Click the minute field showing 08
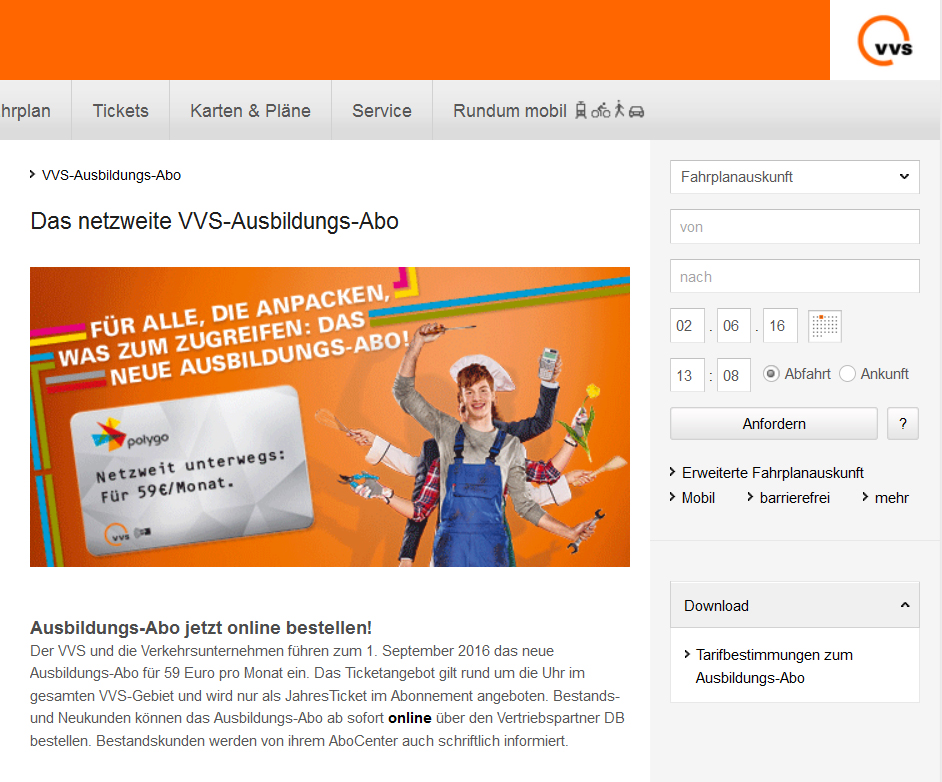 point(733,375)
